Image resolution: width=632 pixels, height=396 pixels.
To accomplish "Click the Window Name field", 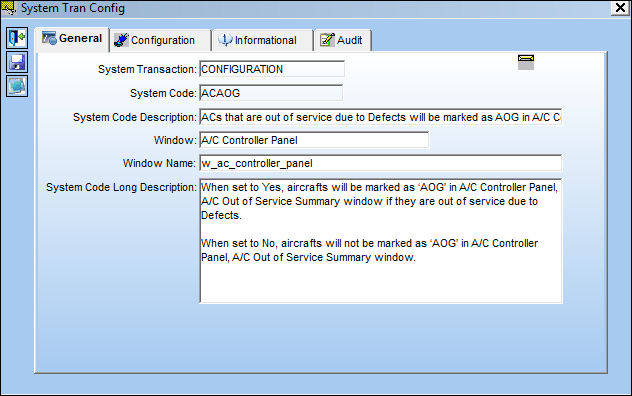I will click(380, 163).
